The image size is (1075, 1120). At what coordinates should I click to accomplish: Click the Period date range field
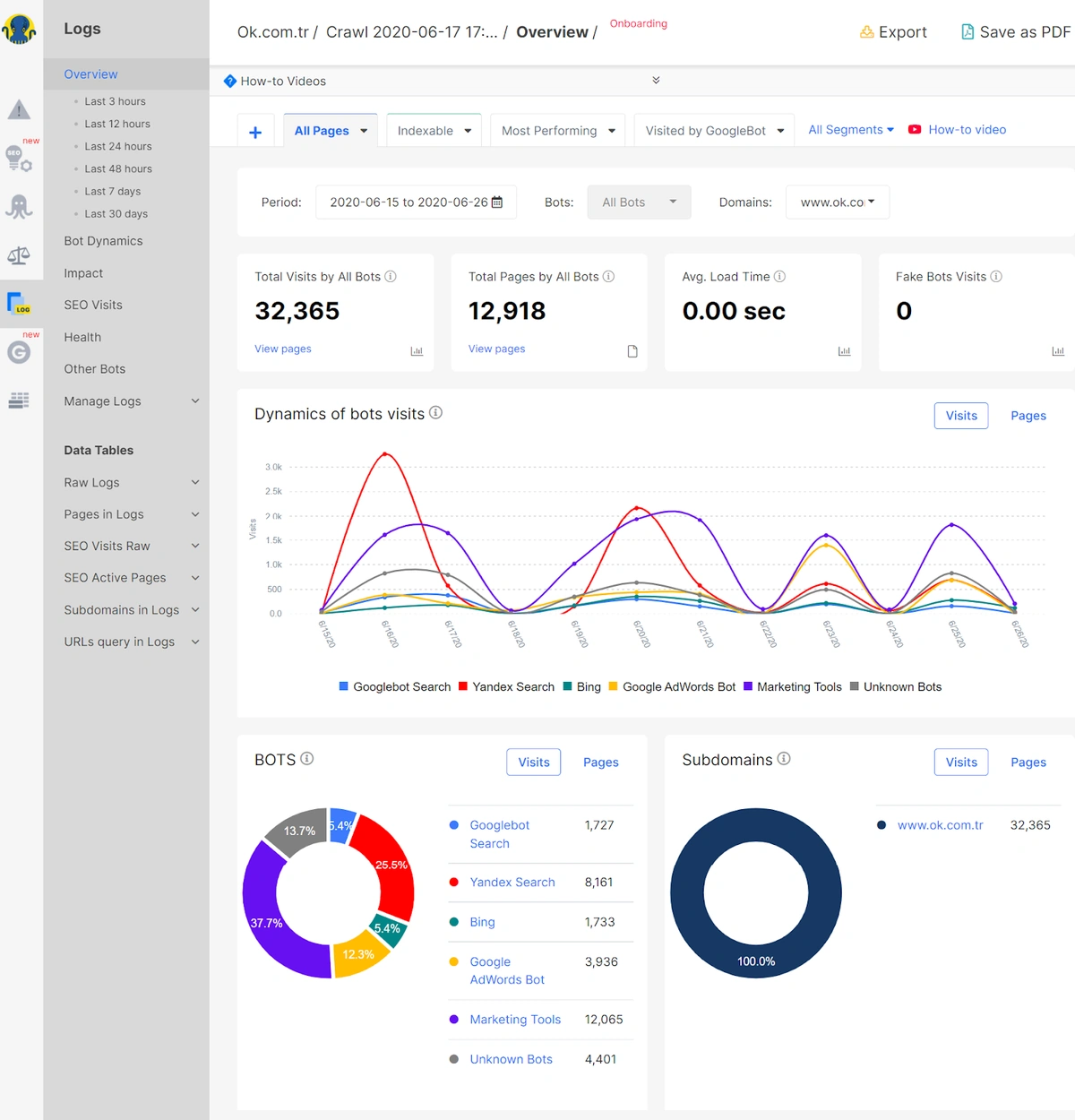(x=416, y=202)
